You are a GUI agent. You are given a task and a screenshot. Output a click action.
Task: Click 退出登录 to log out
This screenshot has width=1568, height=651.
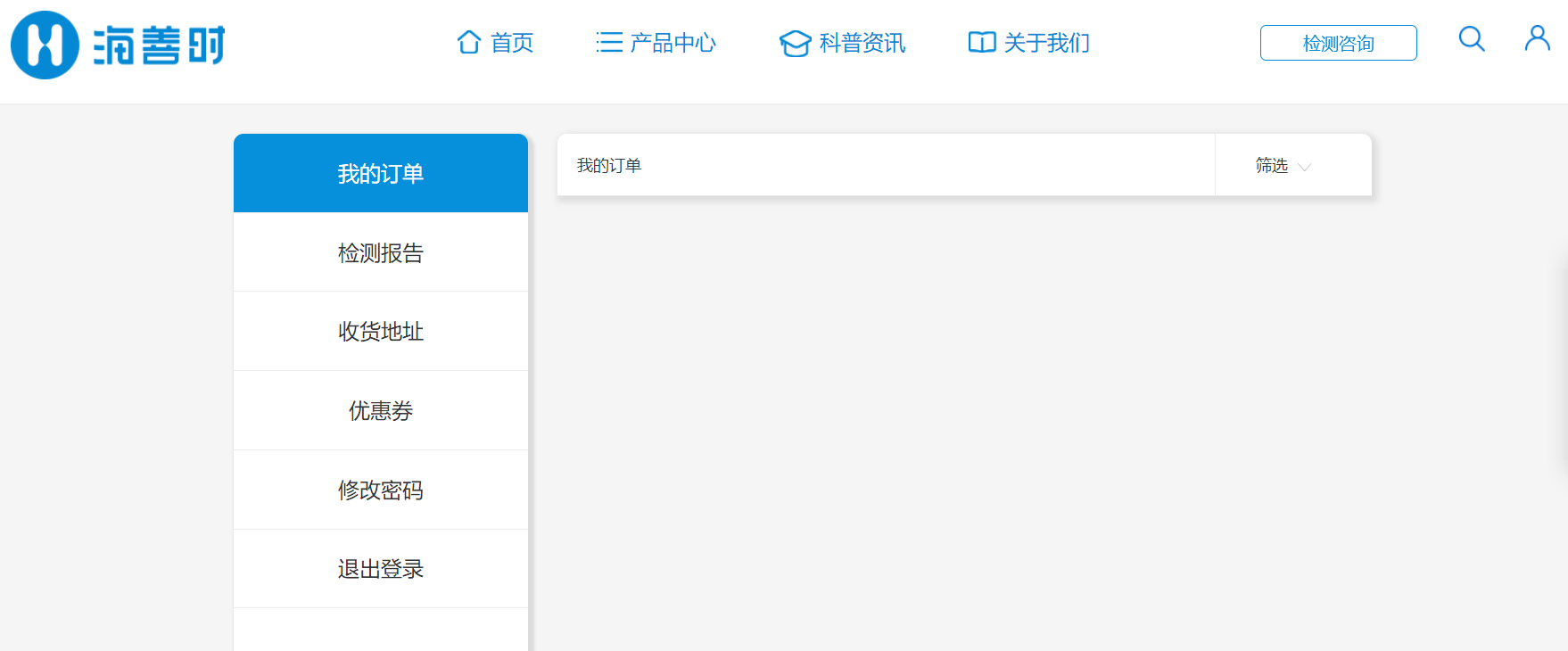[381, 569]
